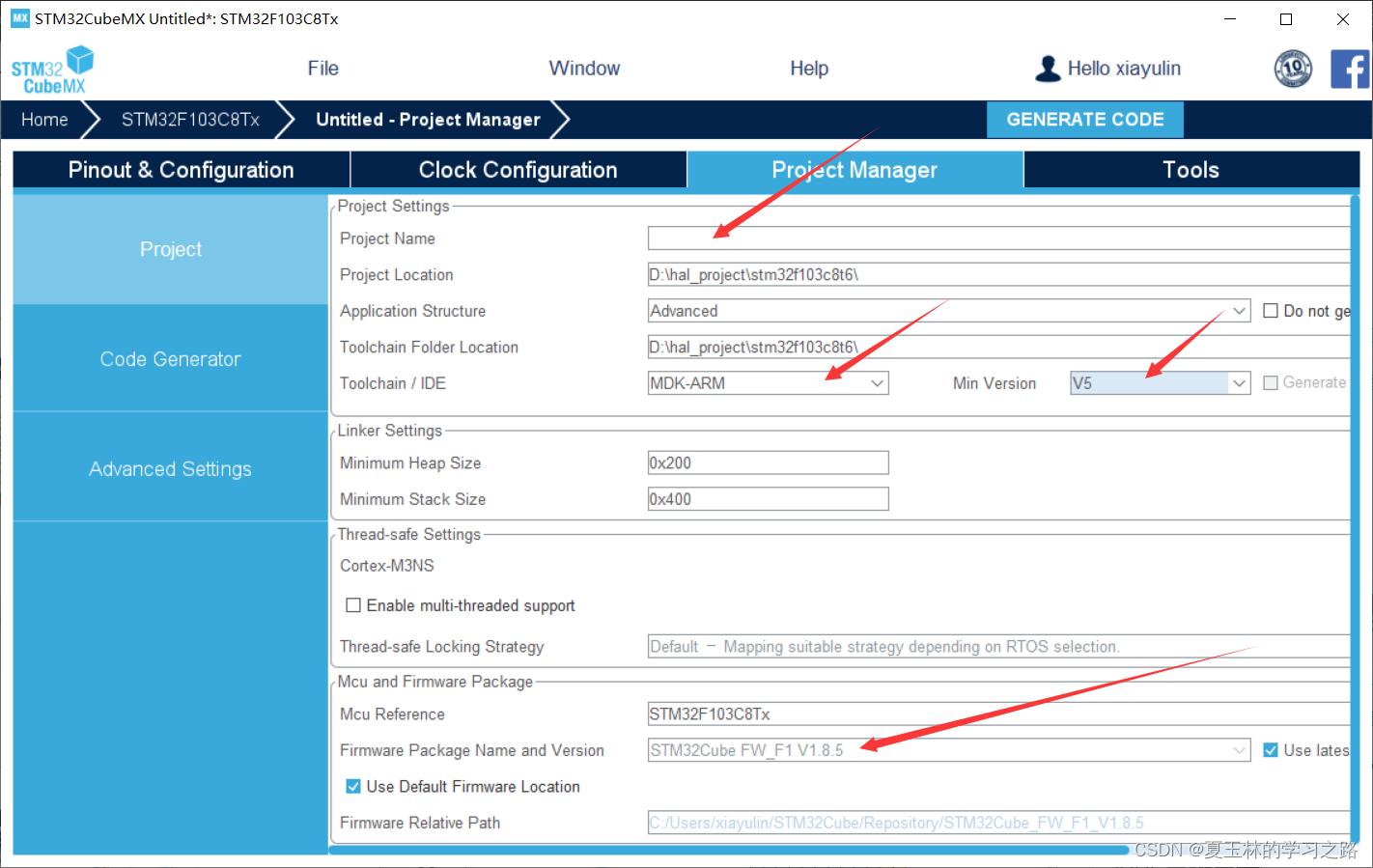Toggle the Generate under root checkbox
The width and height of the screenshot is (1373, 868).
tap(1271, 383)
